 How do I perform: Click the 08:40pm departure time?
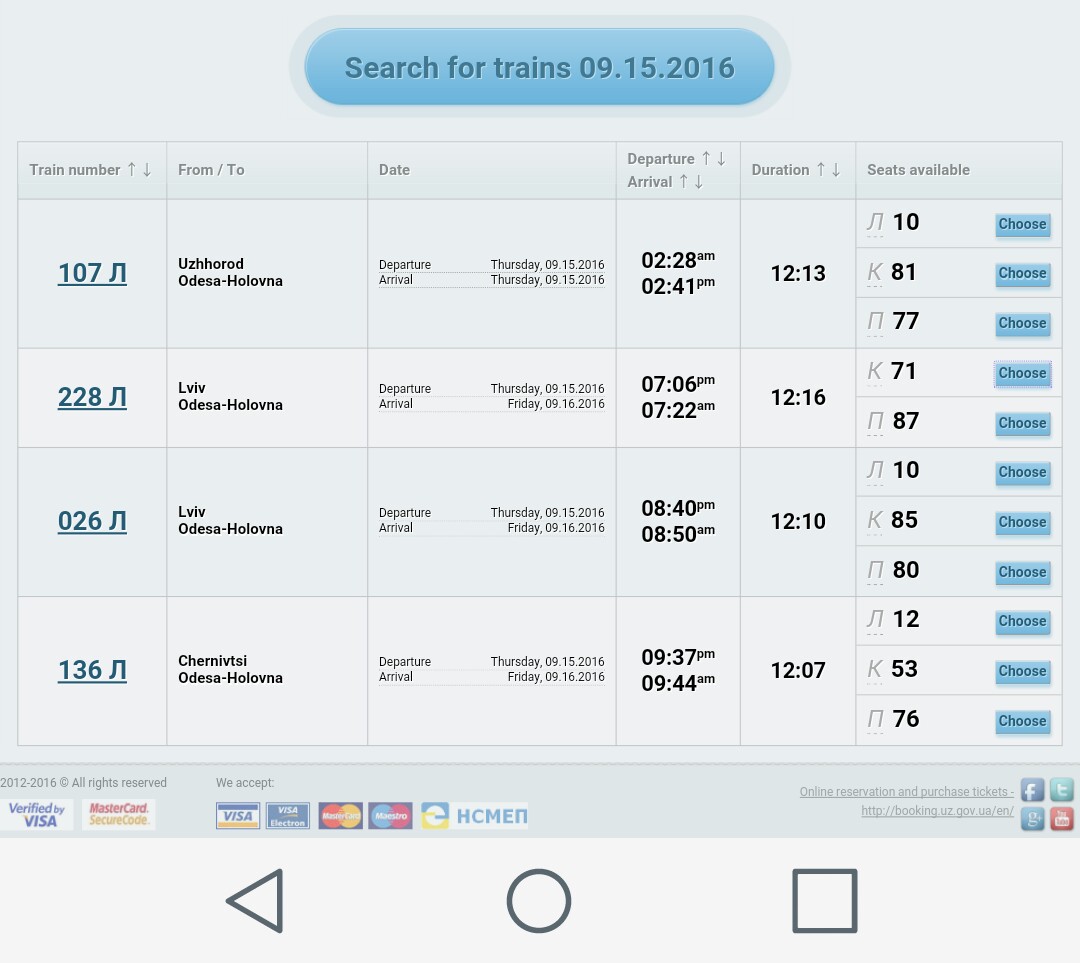click(678, 508)
